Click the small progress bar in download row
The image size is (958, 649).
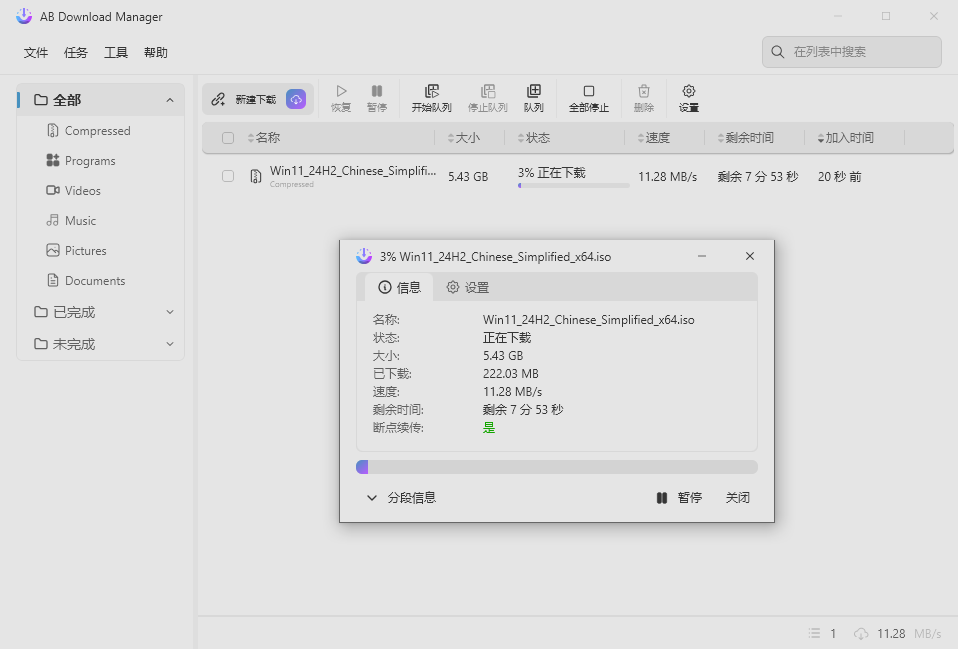(x=573, y=185)
